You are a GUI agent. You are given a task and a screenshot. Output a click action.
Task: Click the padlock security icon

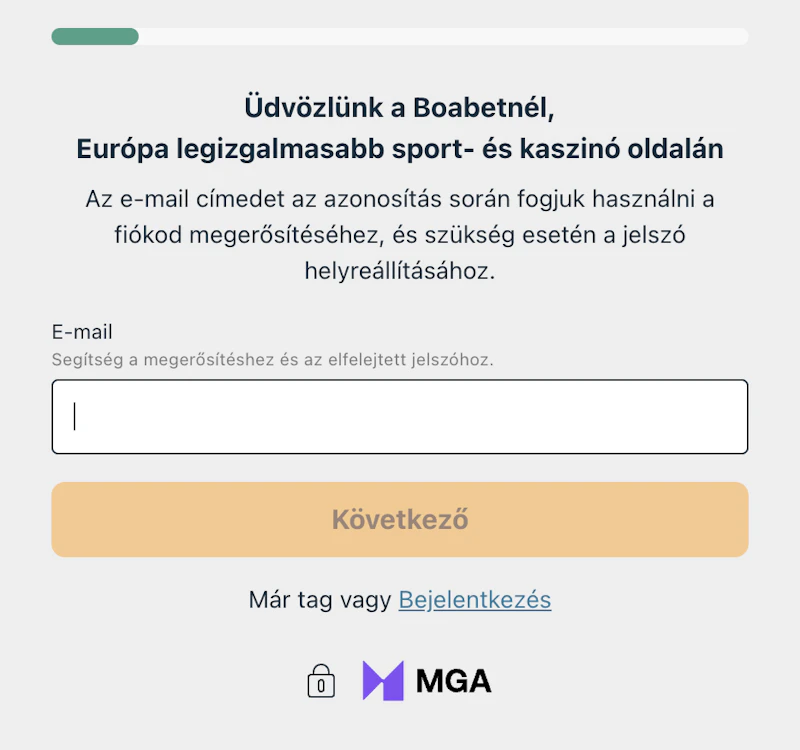pyautogui.click(x=320, y=681)
